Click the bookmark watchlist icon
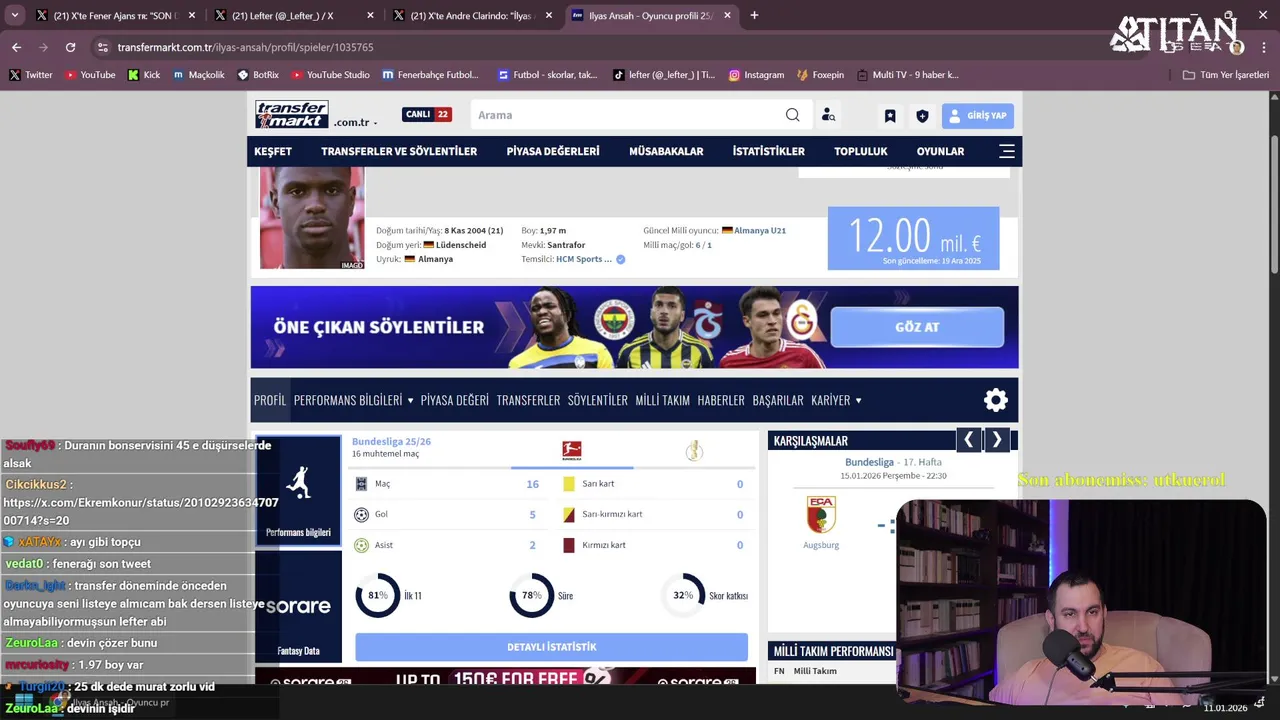Image resolution: width=1280 pixels, height=720 pixels. 890,116
